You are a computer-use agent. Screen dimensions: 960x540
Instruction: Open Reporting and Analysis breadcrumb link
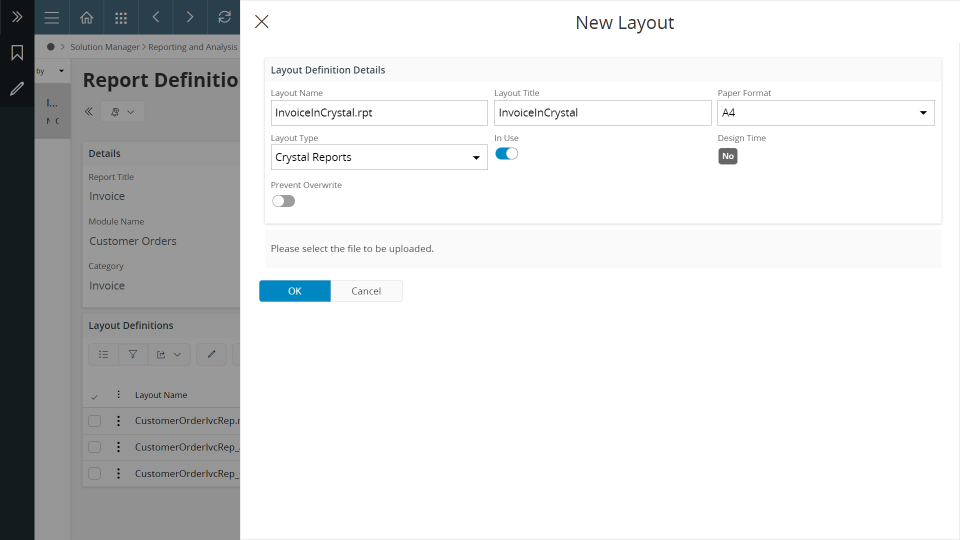pos(193,47)
